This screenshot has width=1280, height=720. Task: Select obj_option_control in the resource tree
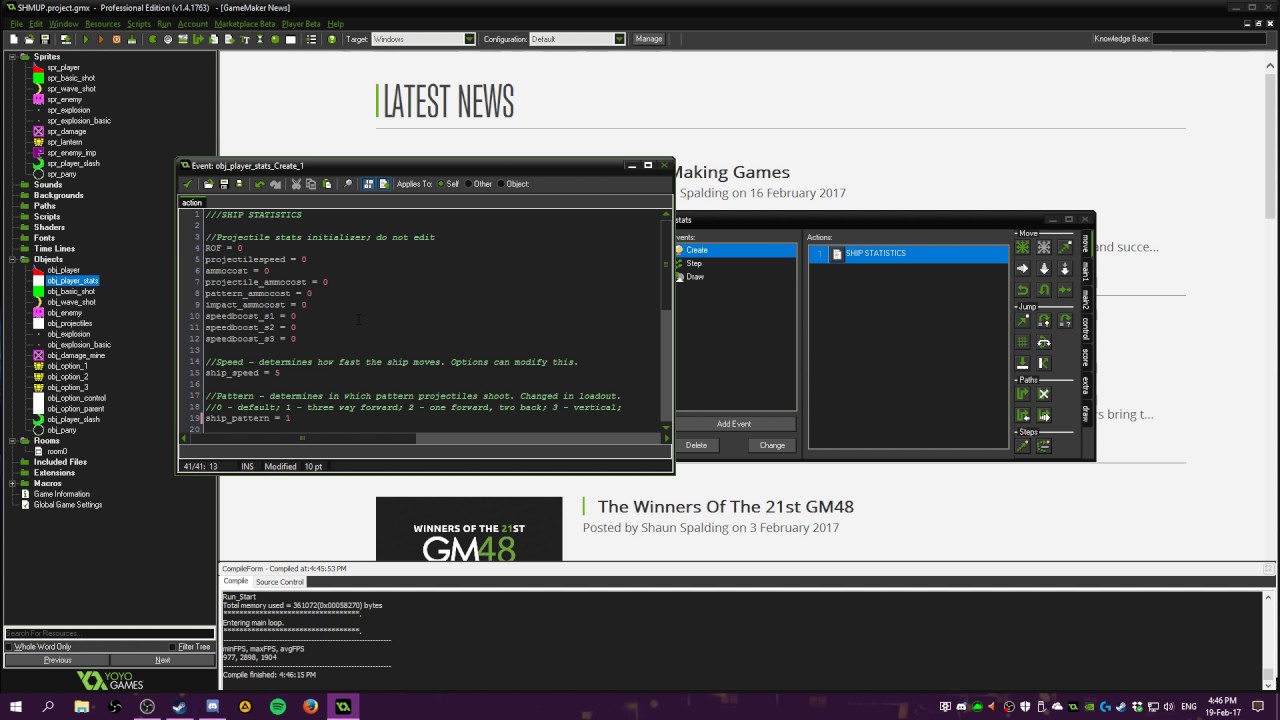[76, 398]
